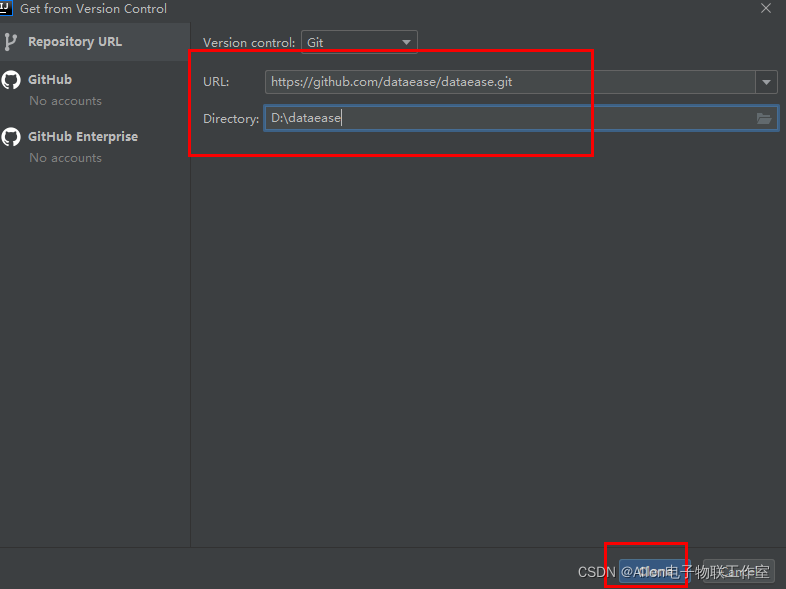
Task: Expand the URL history dropdown arrow
Action: [766, 82]
